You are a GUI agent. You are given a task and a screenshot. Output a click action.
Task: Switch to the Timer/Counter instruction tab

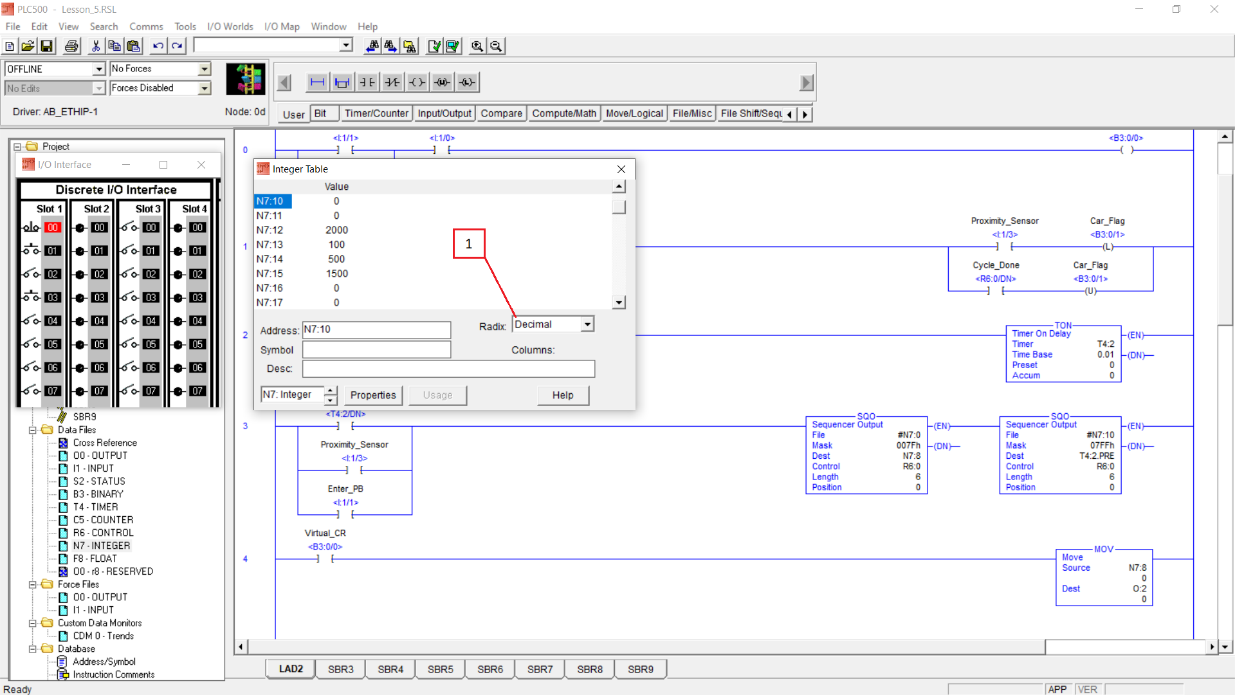click(x=376, y=113)
